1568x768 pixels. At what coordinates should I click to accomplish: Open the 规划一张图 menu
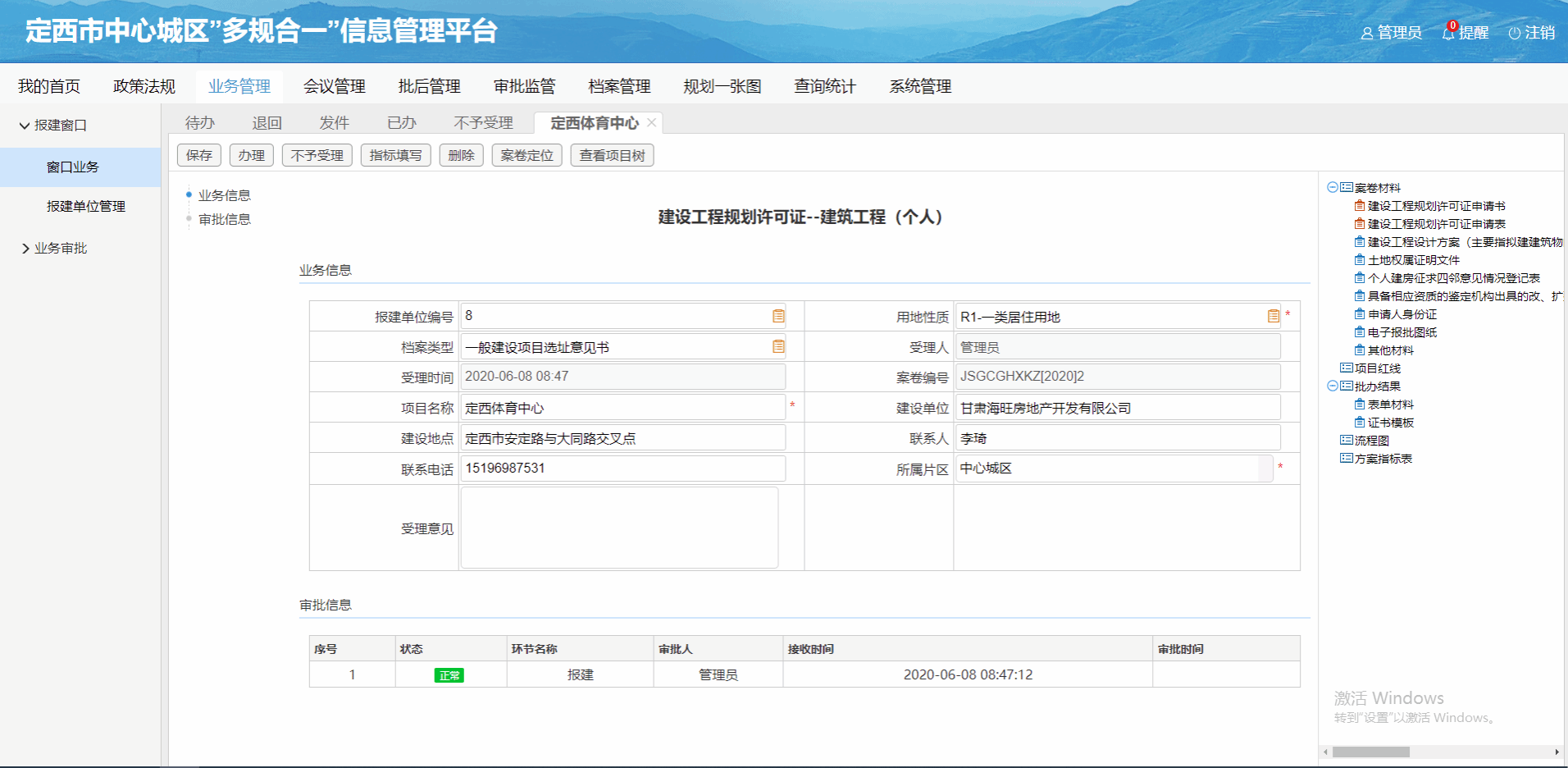722,86
